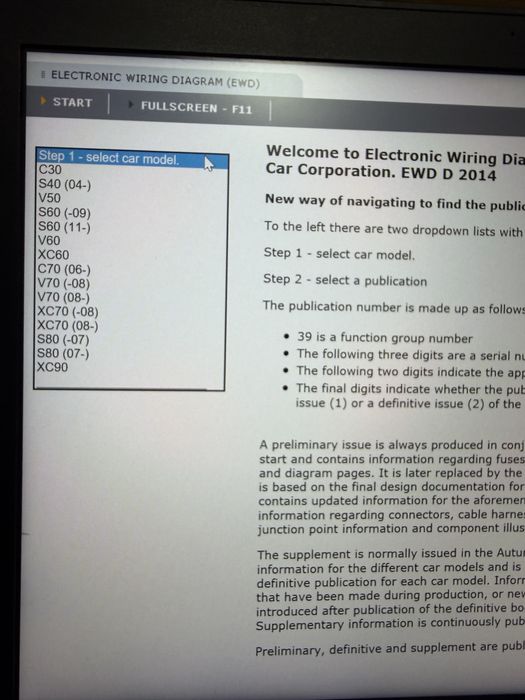Choose V60 from the model list

[131, 241]
